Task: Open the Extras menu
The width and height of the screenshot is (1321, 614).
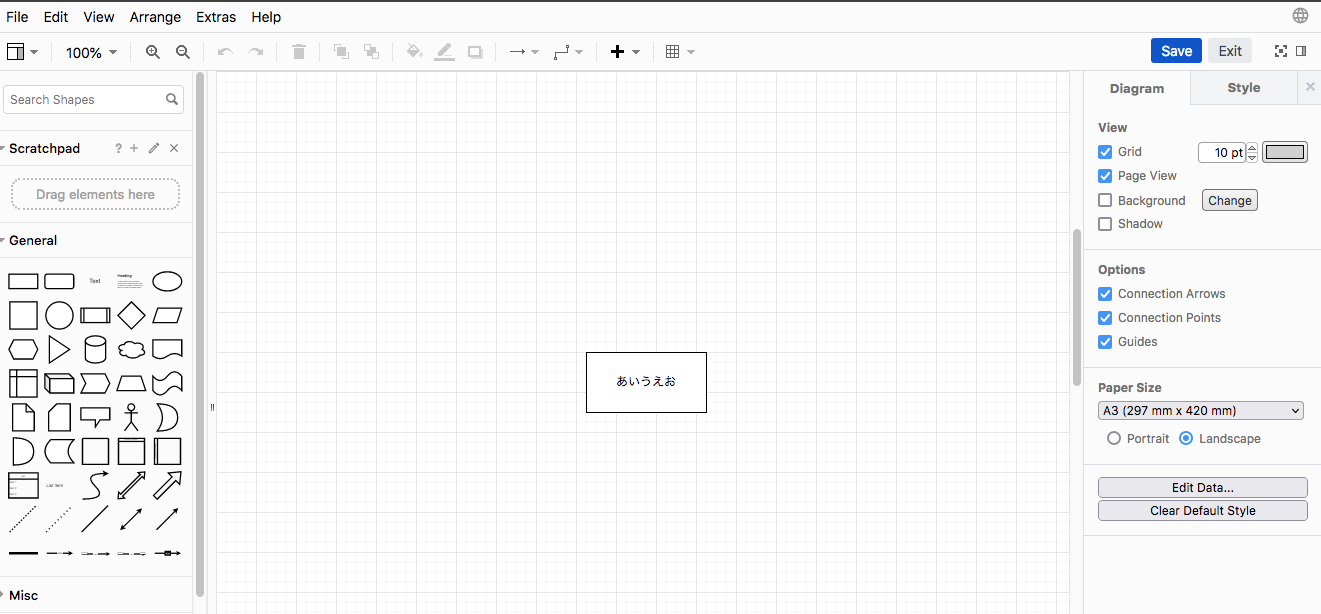Action: click(216, 17)
